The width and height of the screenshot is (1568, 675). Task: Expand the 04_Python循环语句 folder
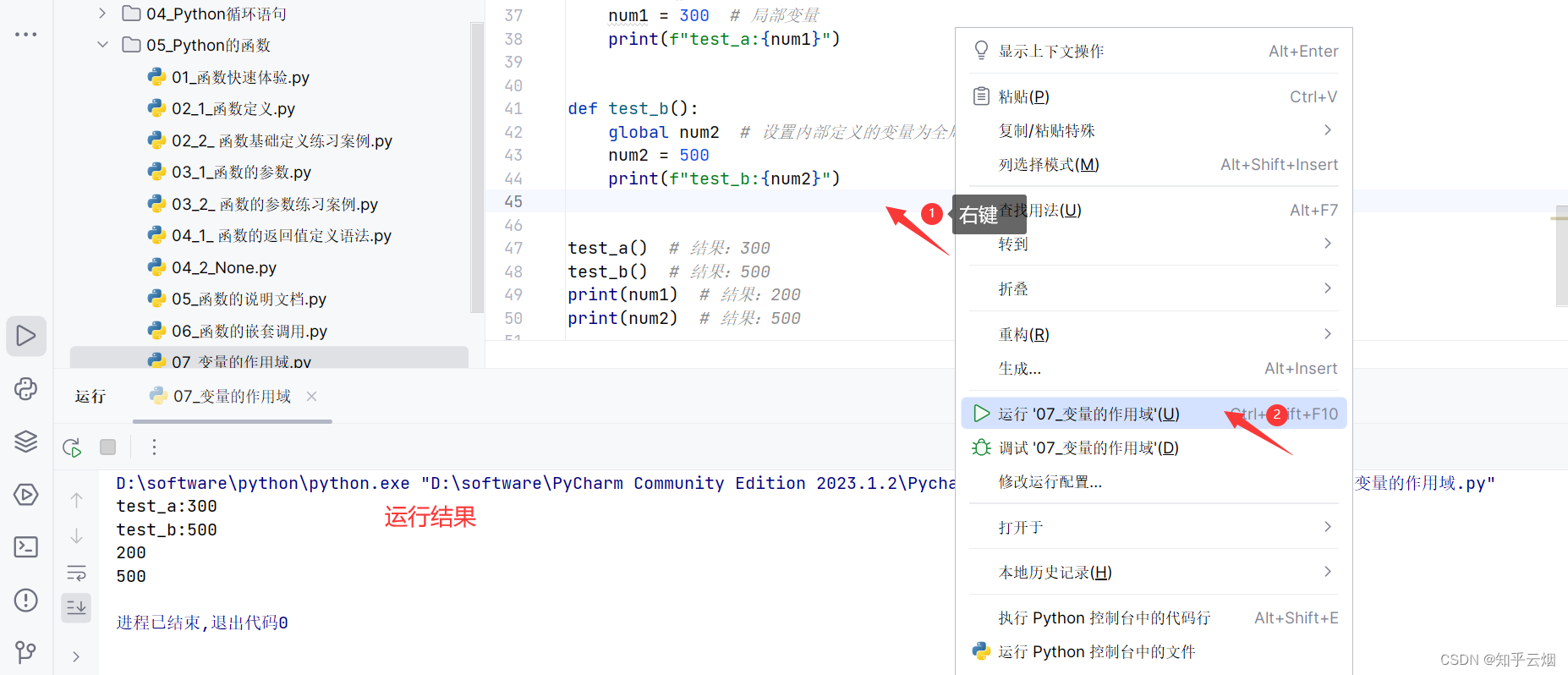pos(102,14)
